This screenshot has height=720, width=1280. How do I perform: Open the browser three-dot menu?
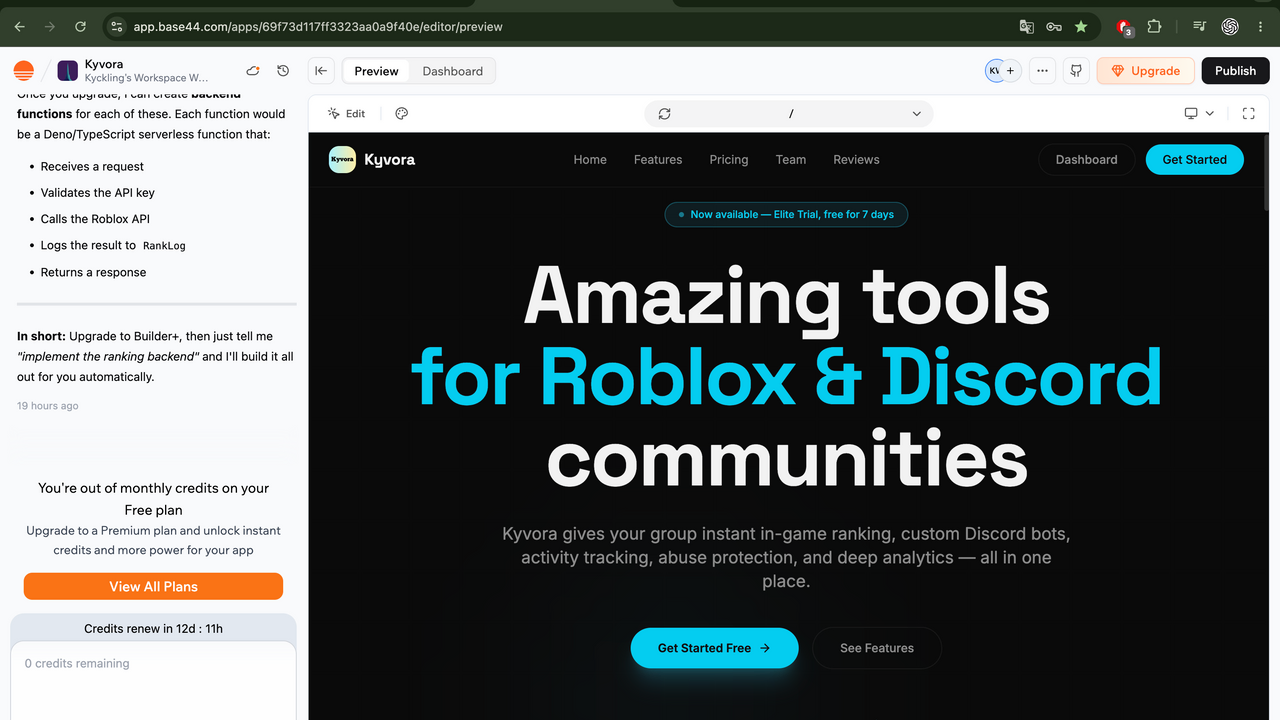click(x=1259, y=27)
